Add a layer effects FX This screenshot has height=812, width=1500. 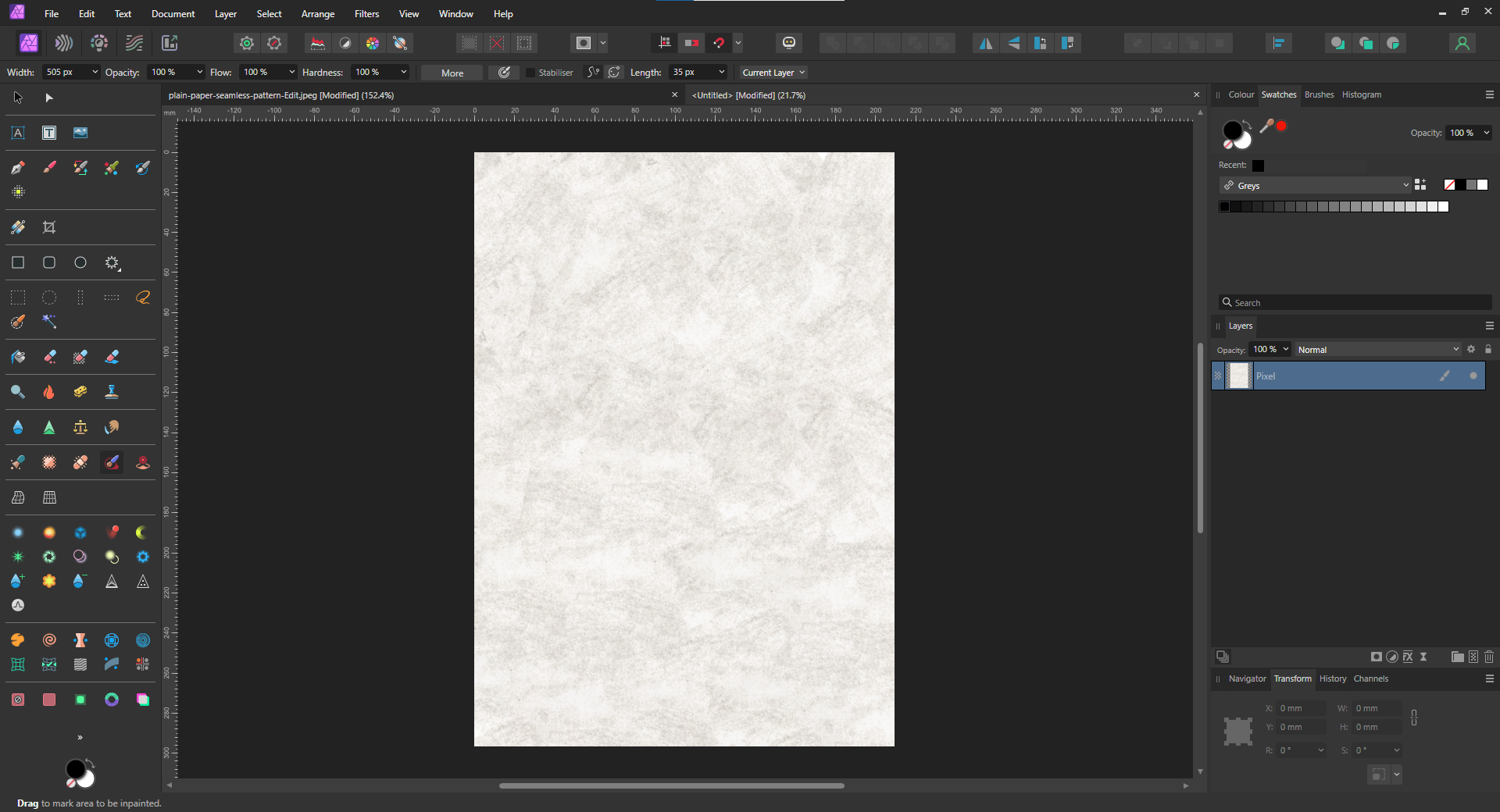coord(1408,657)
